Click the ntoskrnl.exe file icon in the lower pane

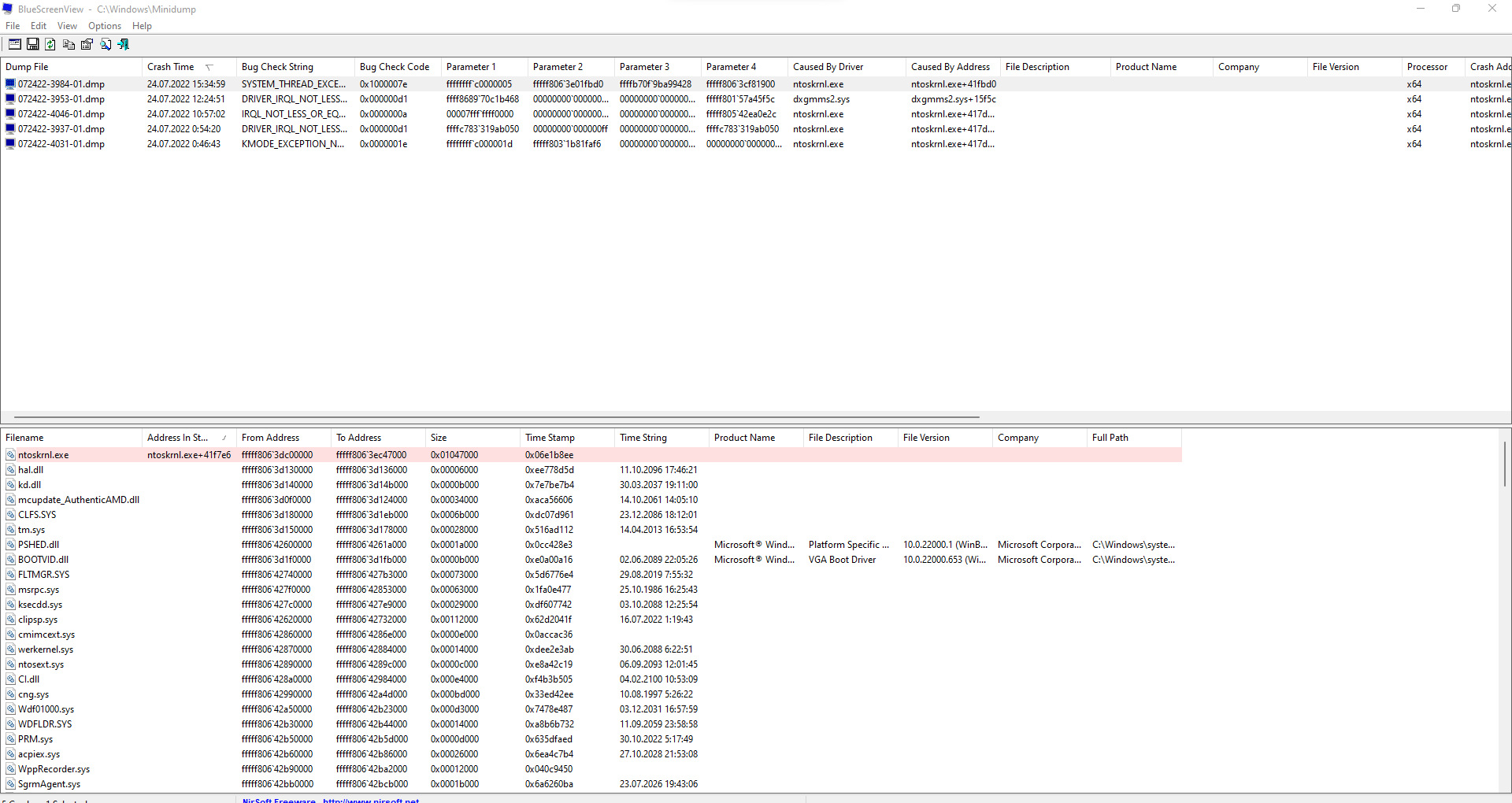(x=10, y=454)
